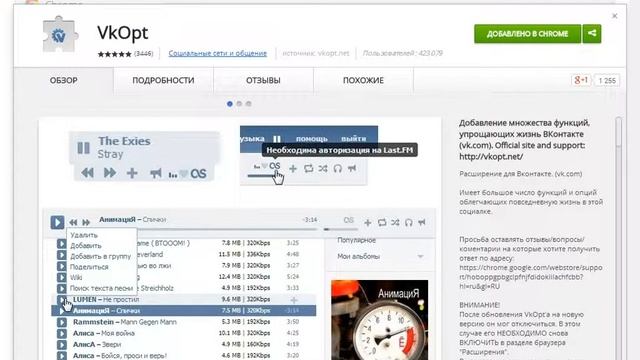Viewport: 640px width, 360px height.
Task: Click shuffle icon under Last.FM tooltip
Action: [323, 168]
